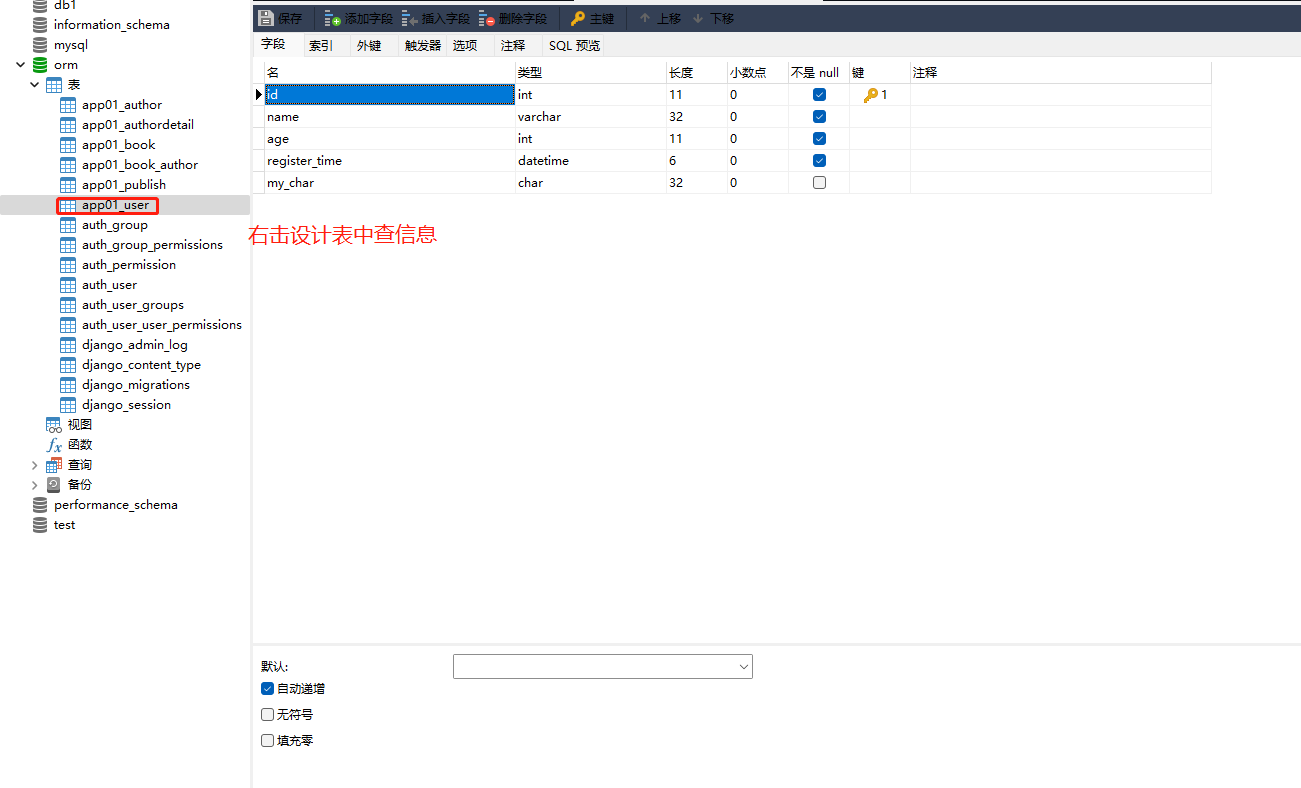Select django_migrations in tree
This screenshot has width=1301, height=788.
coord(136,385)
